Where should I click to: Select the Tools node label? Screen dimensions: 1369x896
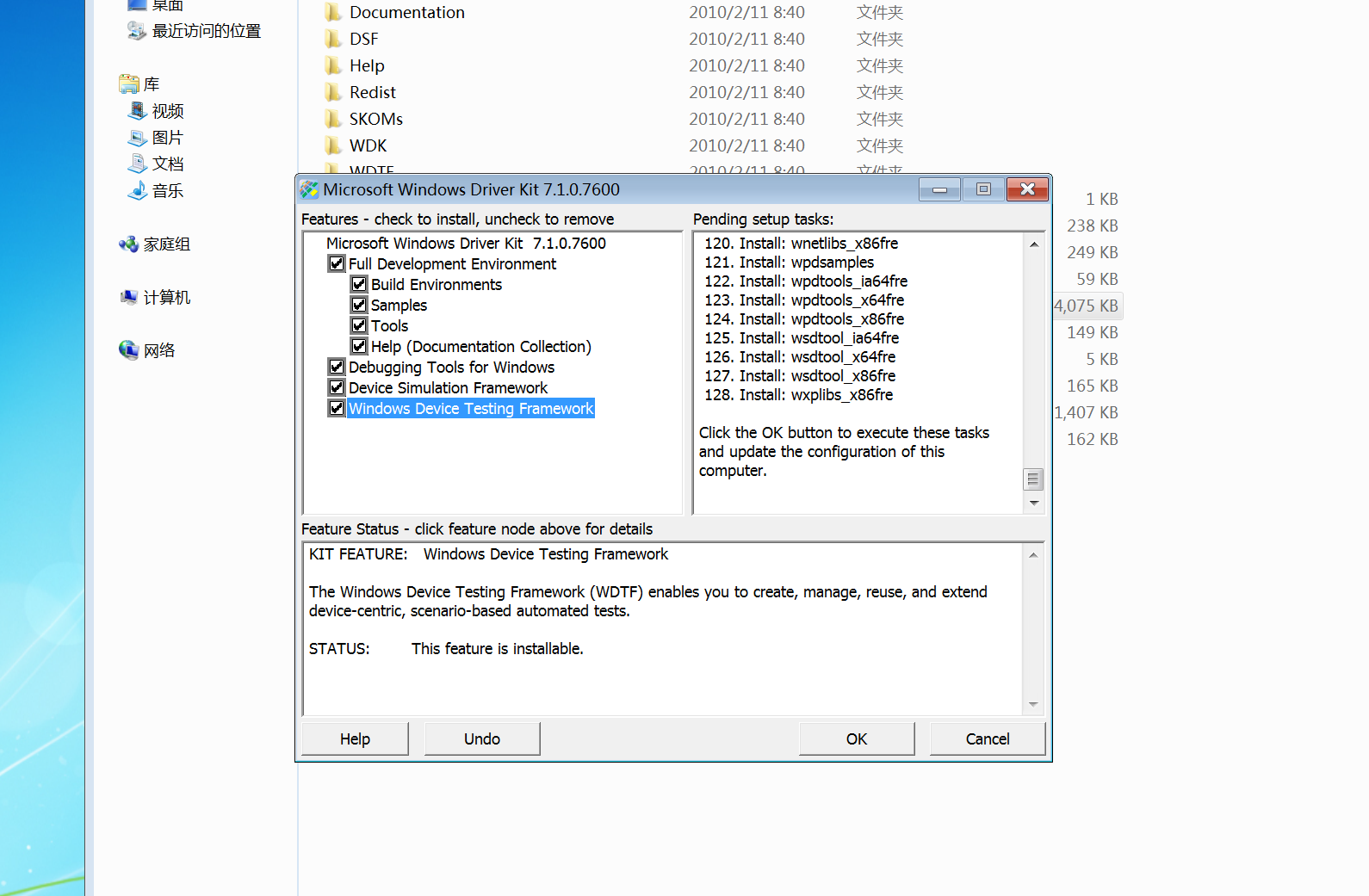[x=389, y=326]
